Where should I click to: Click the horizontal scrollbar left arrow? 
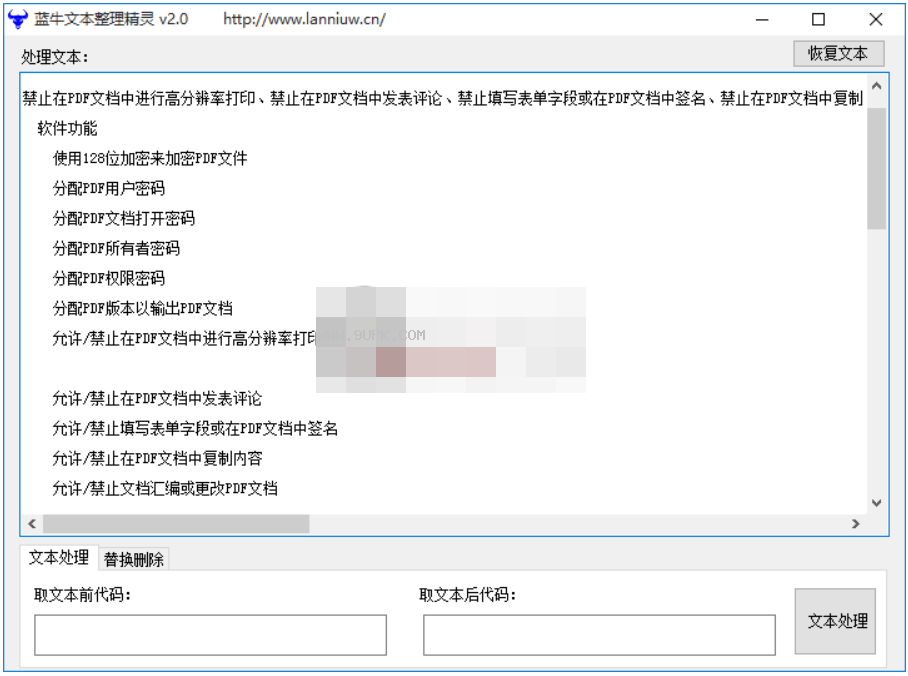point(32,524)
